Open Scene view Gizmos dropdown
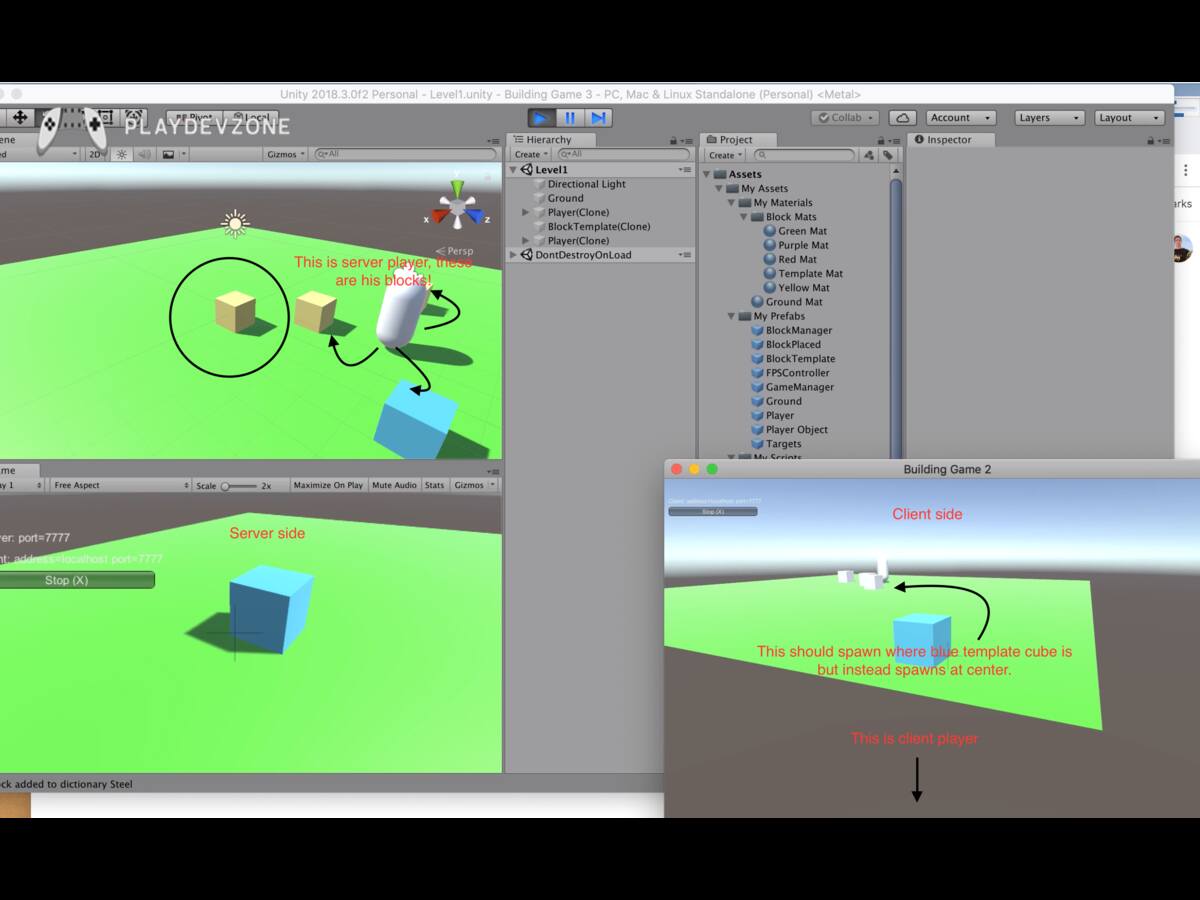The image size is (1200, 900). (285, 154)
